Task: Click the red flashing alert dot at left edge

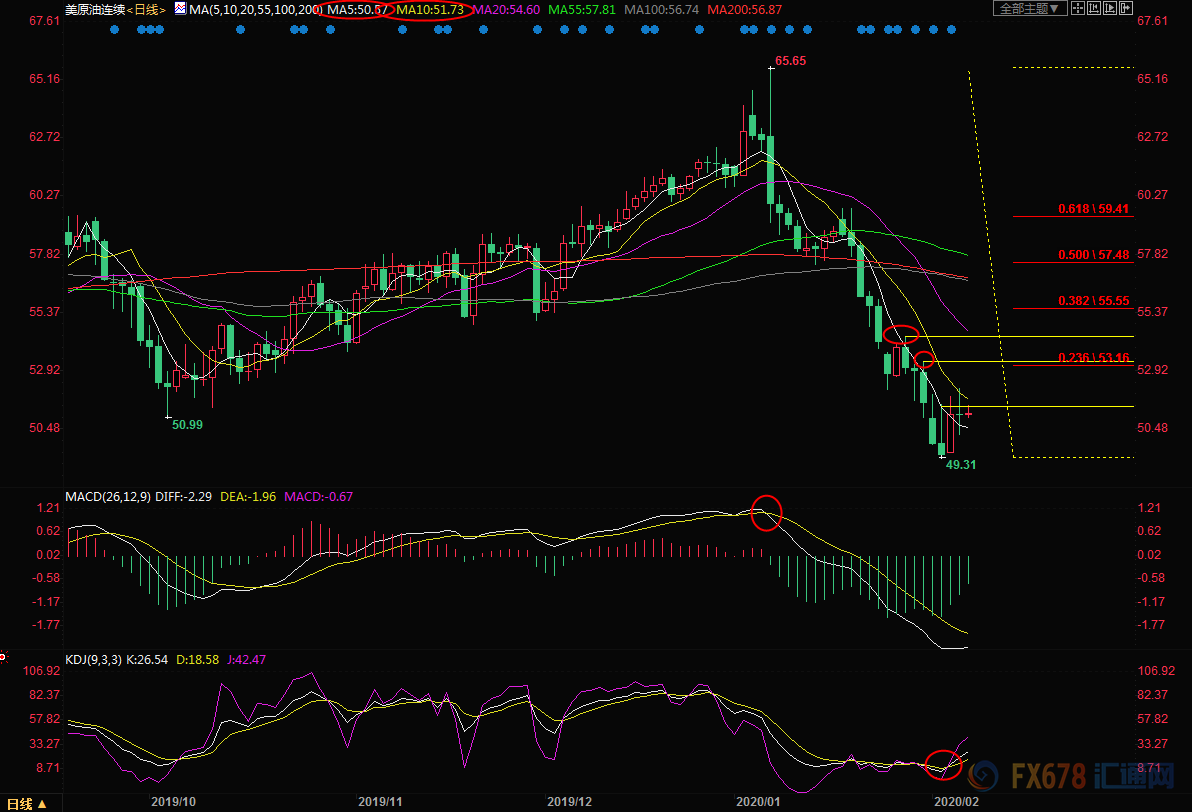Action: 3,657
